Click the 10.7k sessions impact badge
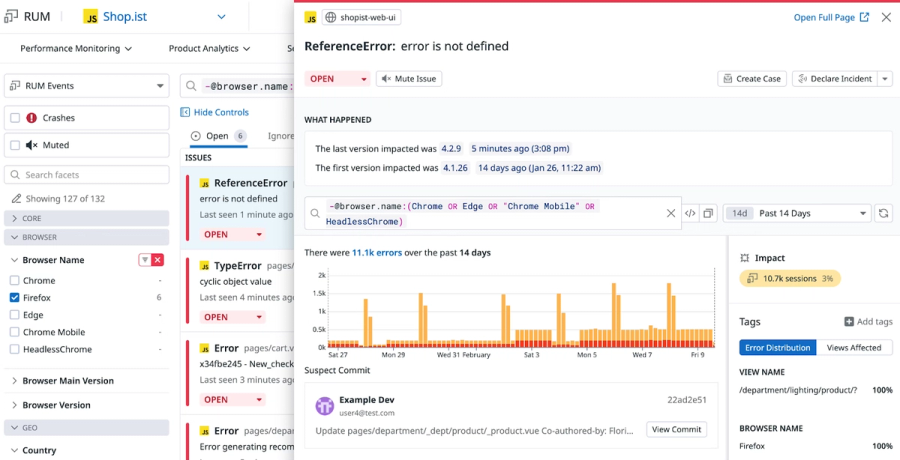The height and width of the screenshot is (460, 900). pyautogui.click(x=790, y=279)
